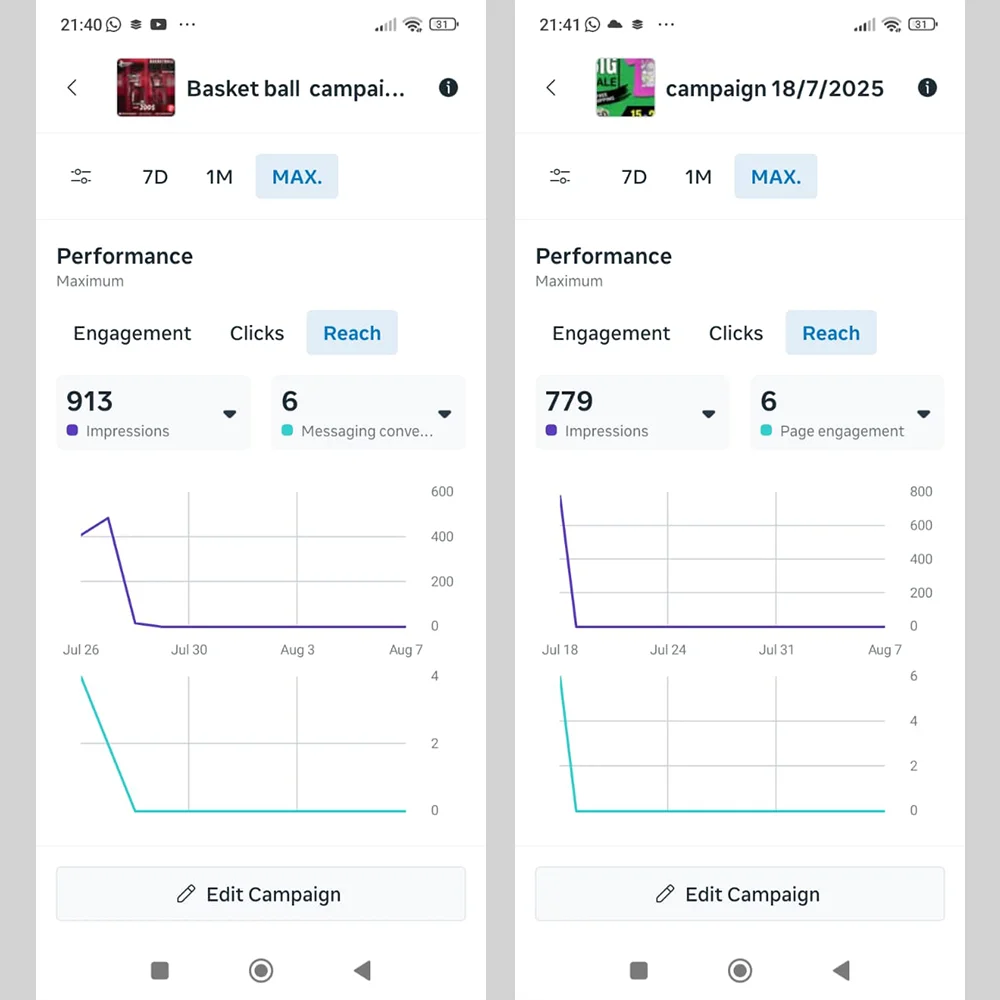Click Aug 3 gridline on Basket ball impressions chart
Screen dimensions: 1000x1000
coord(297,560)
